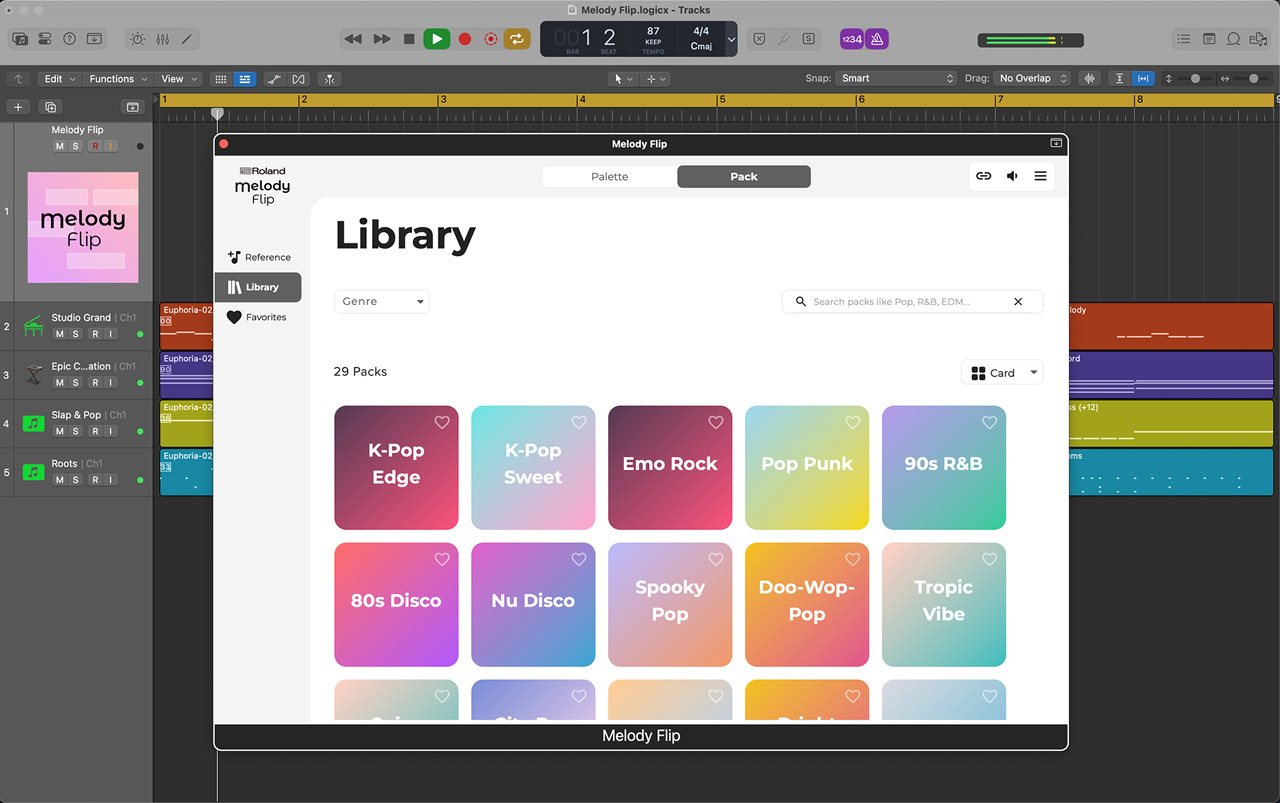
Task: Open the Genre filter dropdown
Action: (382, 301)
